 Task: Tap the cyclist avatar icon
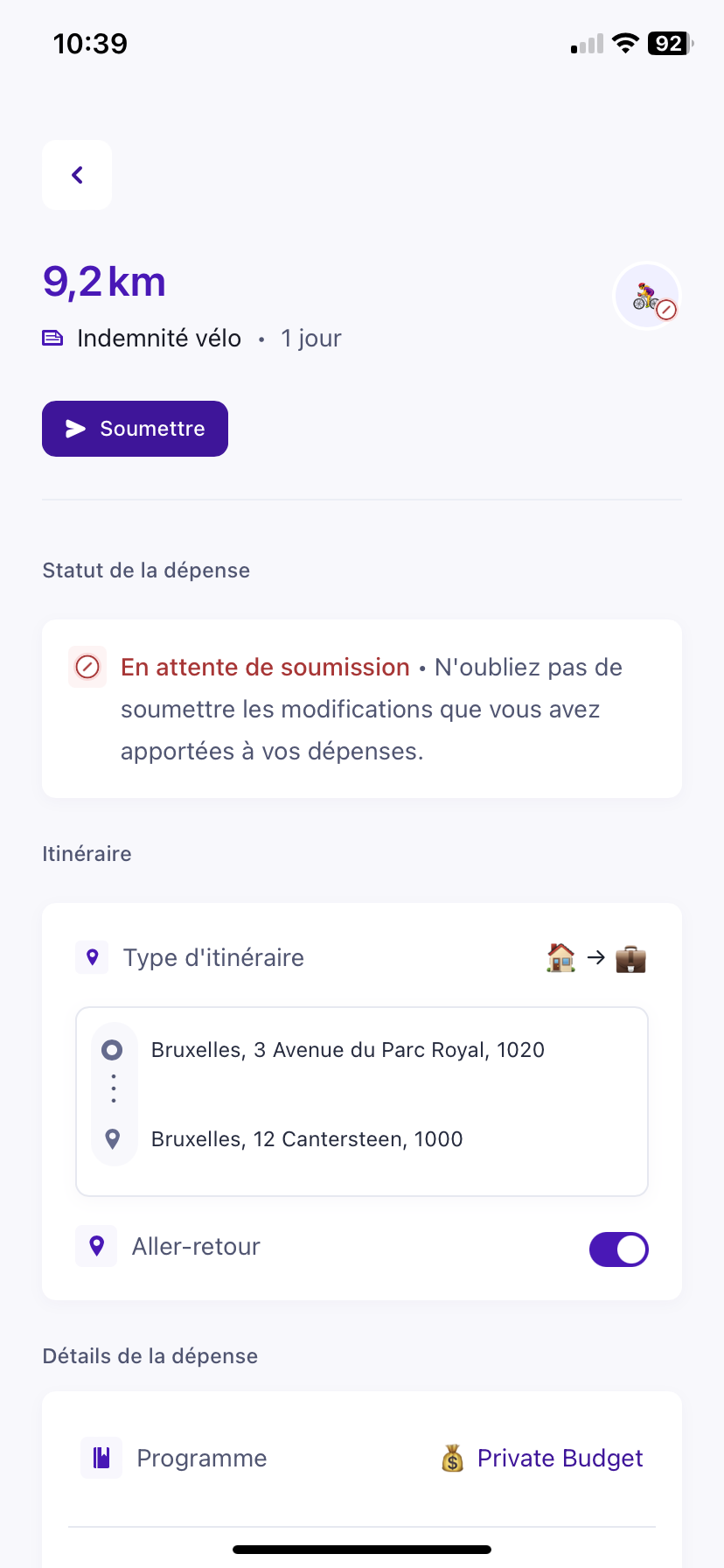(647, 297)
